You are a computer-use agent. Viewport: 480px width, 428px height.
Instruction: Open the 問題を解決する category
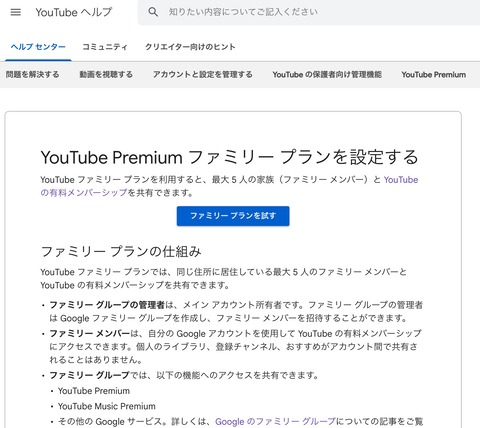[32, 75]
